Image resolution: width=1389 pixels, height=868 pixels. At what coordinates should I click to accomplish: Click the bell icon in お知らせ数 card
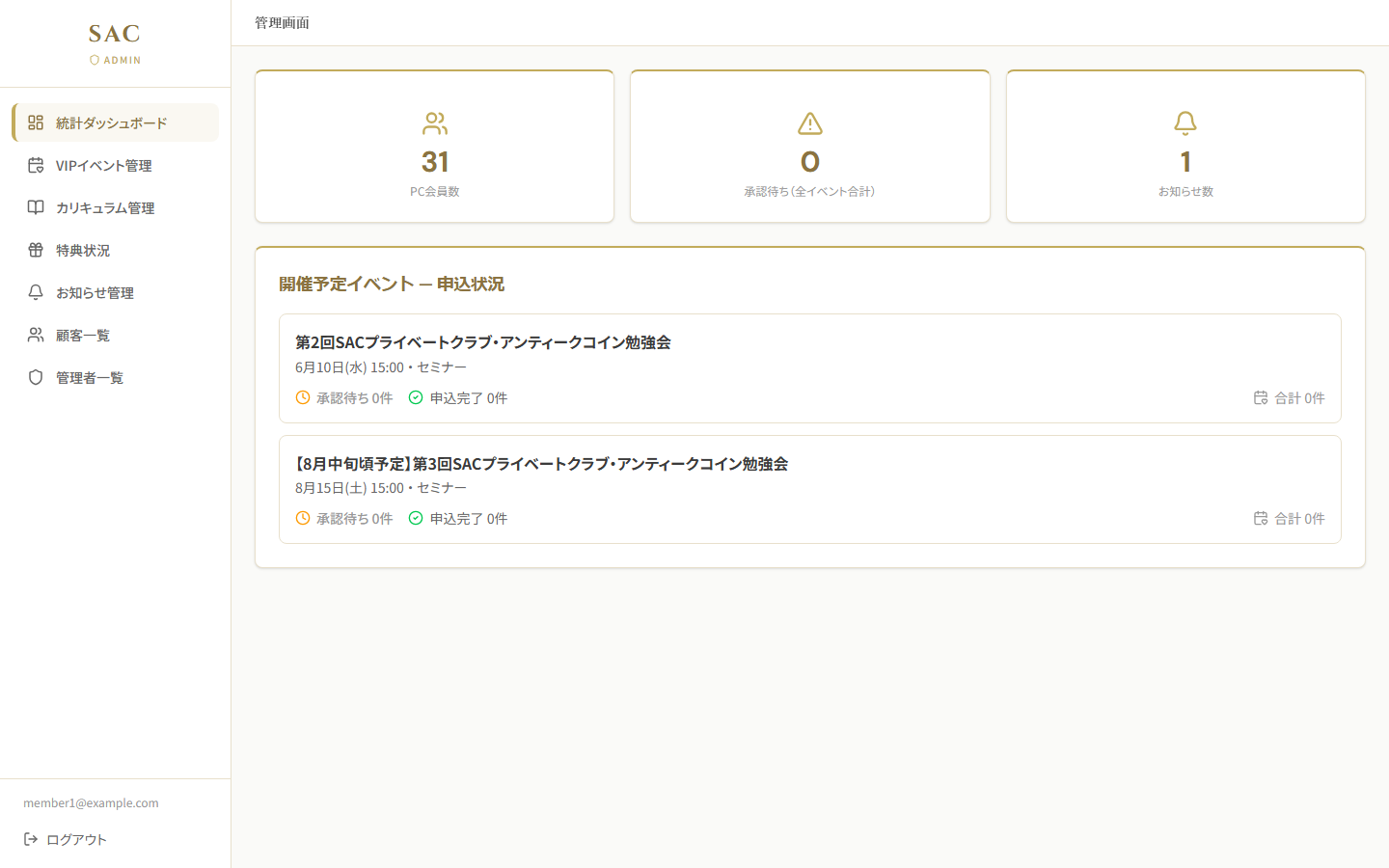[x=1185, y=123]
